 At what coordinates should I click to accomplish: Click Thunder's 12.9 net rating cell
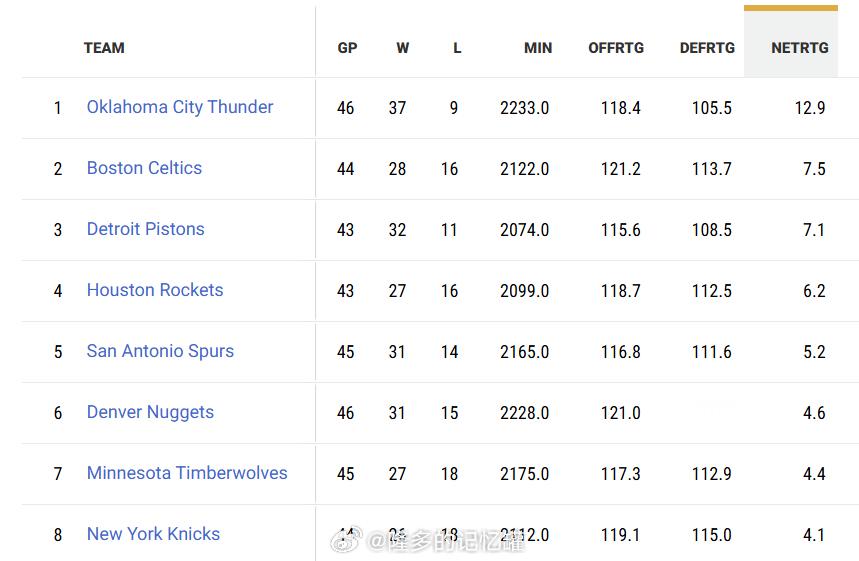pyautogui.click(x=810, y=108)
